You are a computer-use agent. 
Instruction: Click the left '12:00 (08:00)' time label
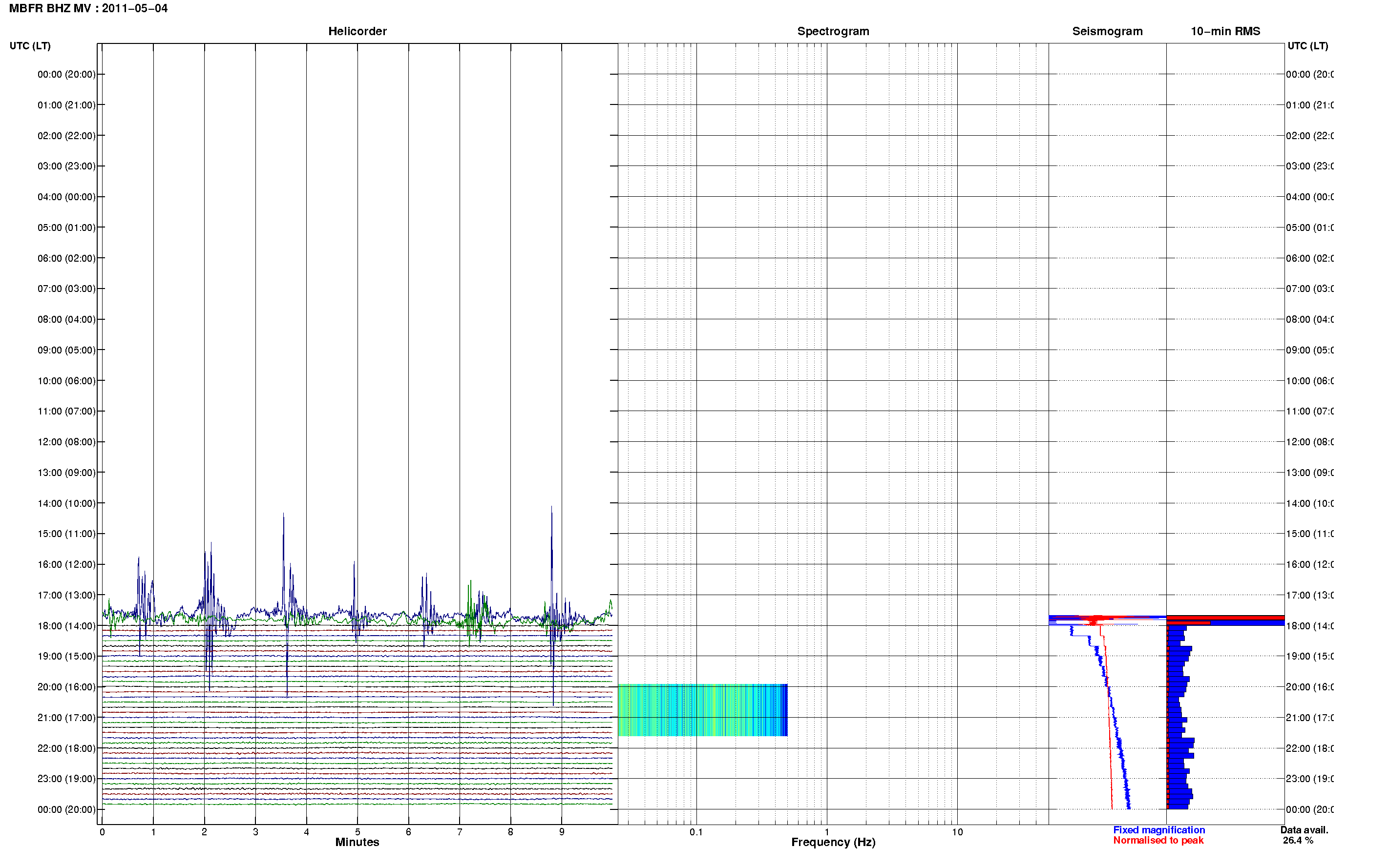(66, 442)
